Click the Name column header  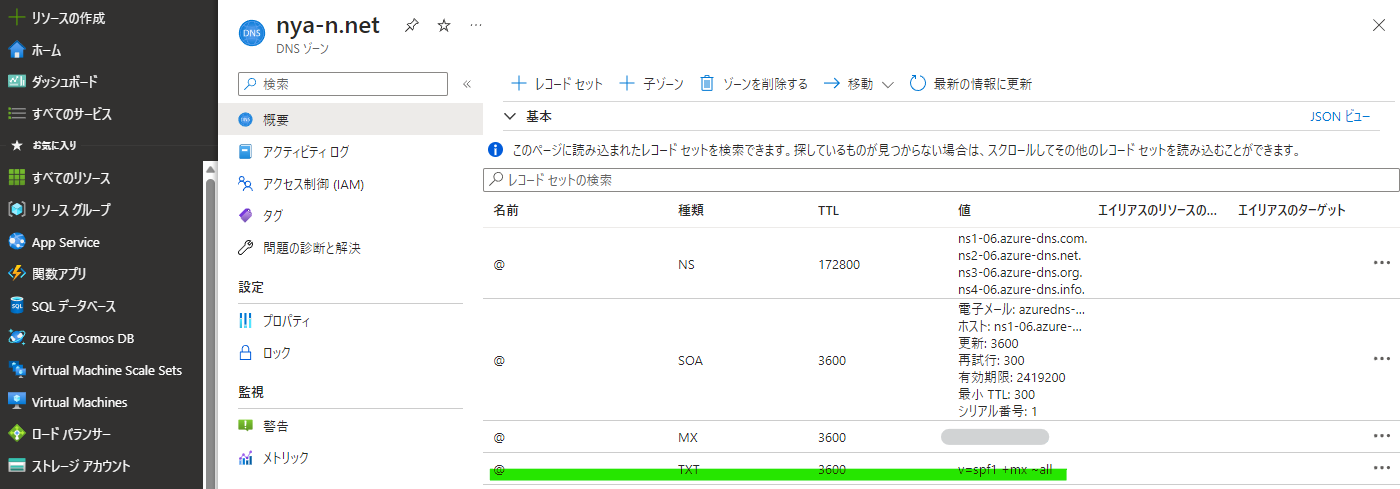[505, 210]
